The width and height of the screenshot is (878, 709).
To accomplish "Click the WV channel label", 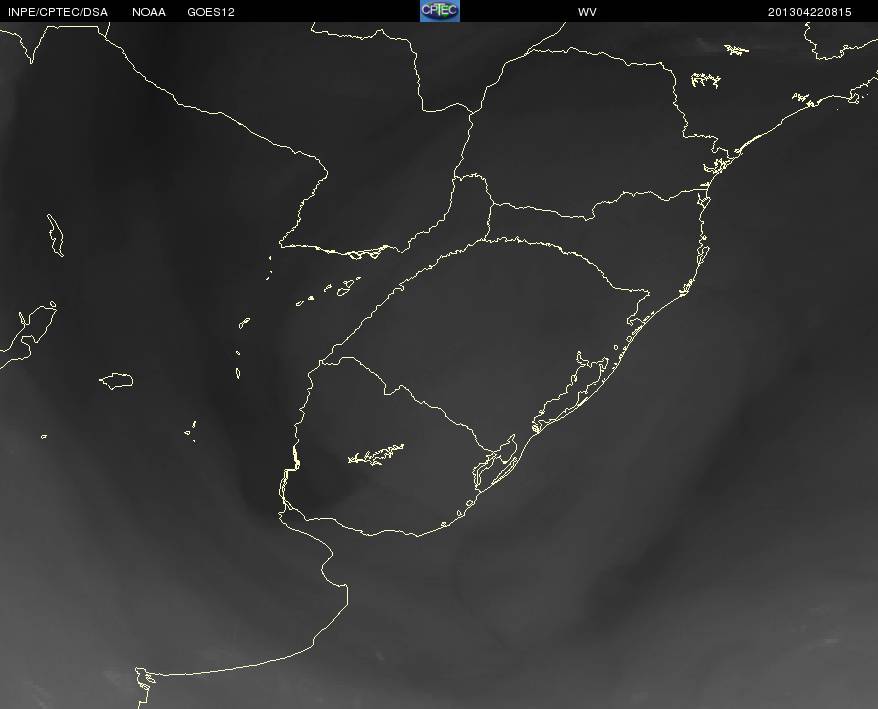I will (x=587, y=12).
